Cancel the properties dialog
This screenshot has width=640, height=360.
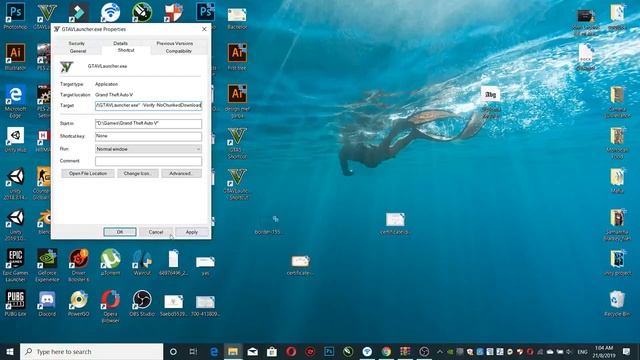pos(156,232)
